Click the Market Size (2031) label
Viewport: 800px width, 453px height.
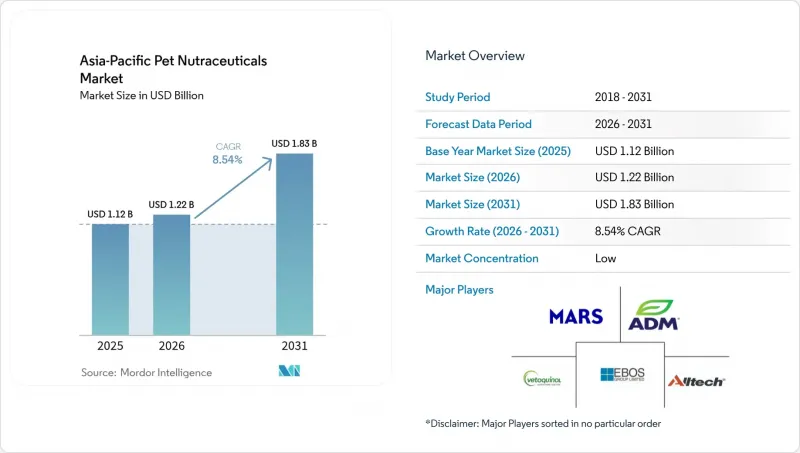tap(473, 204)
